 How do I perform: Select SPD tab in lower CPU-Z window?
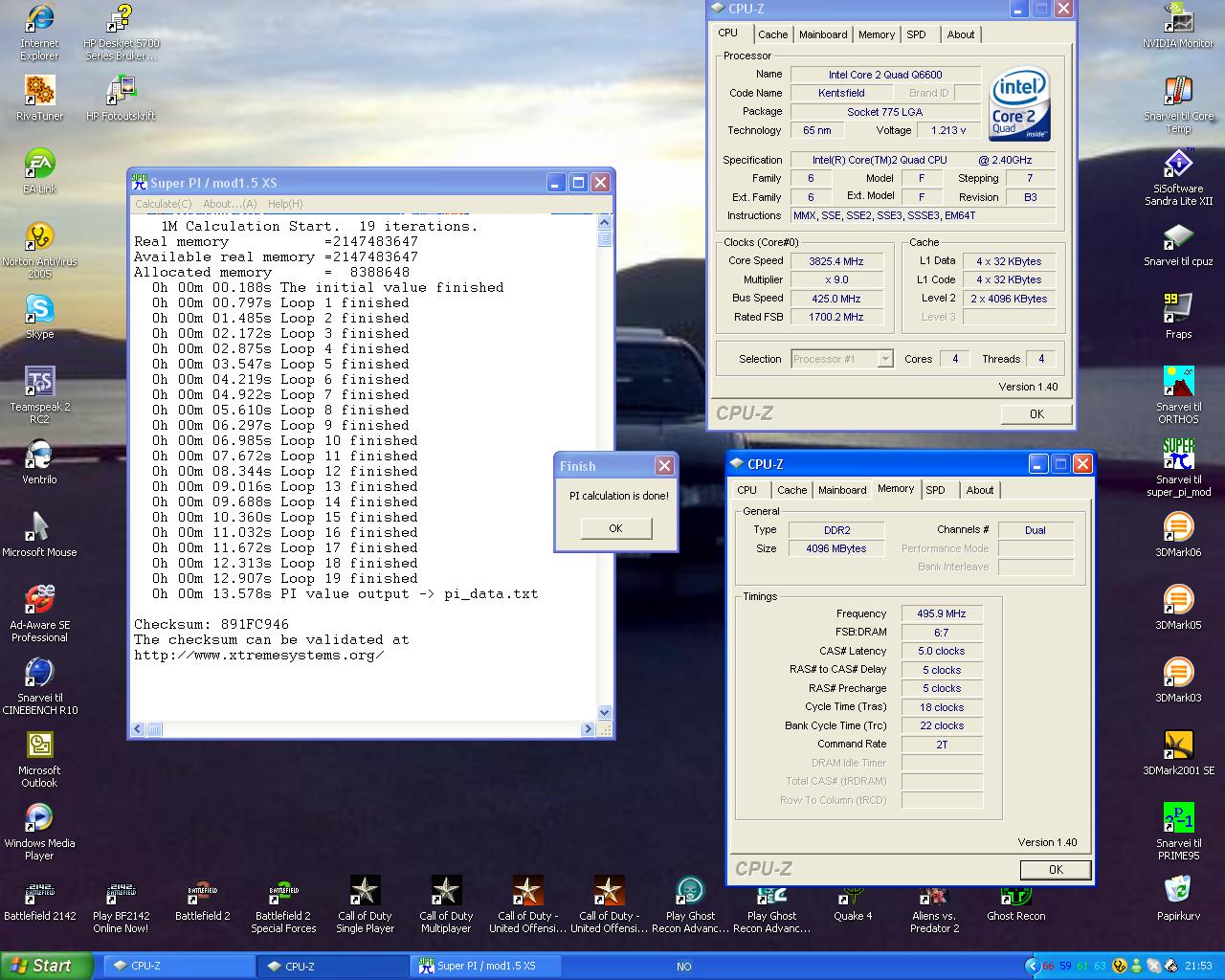(x=936, y=490)
